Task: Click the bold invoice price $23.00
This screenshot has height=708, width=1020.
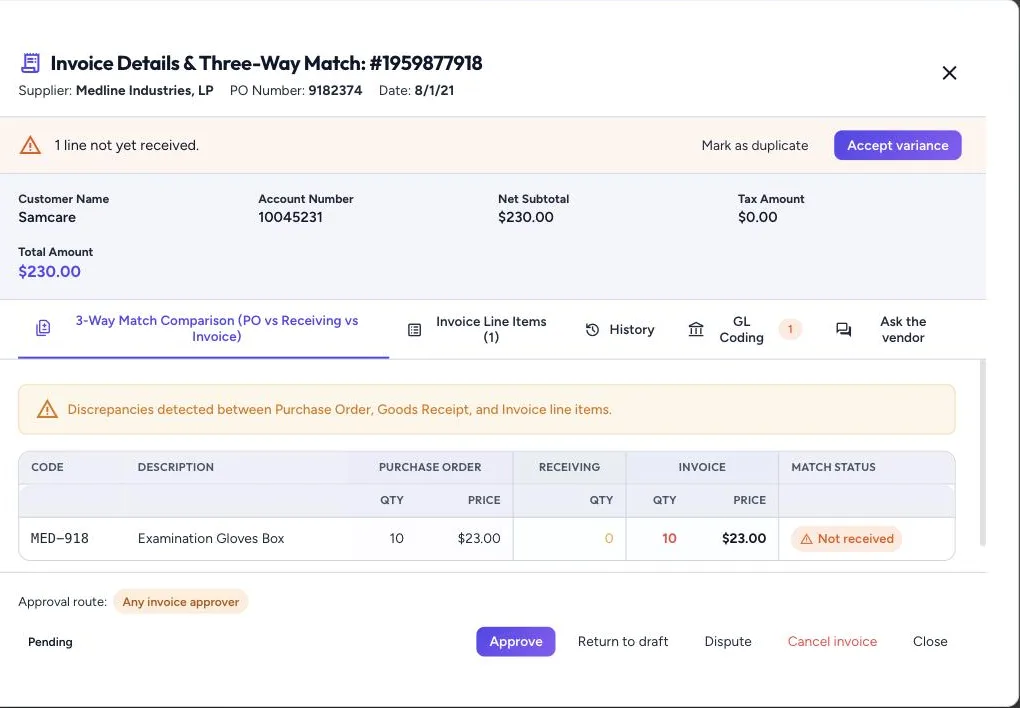Action: (x=744, y=539)
